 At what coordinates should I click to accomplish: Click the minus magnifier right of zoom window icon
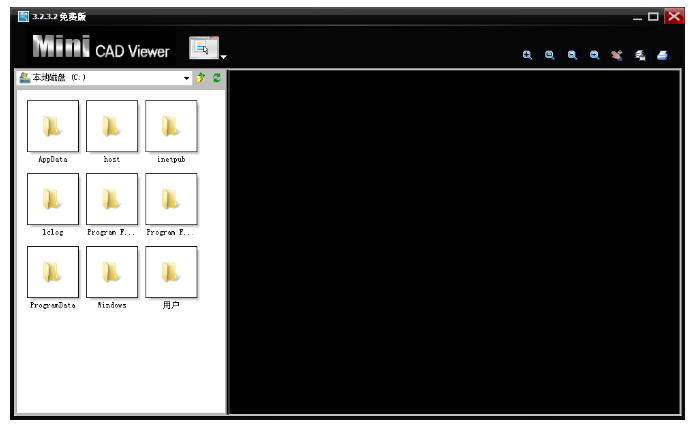[572, 55]
